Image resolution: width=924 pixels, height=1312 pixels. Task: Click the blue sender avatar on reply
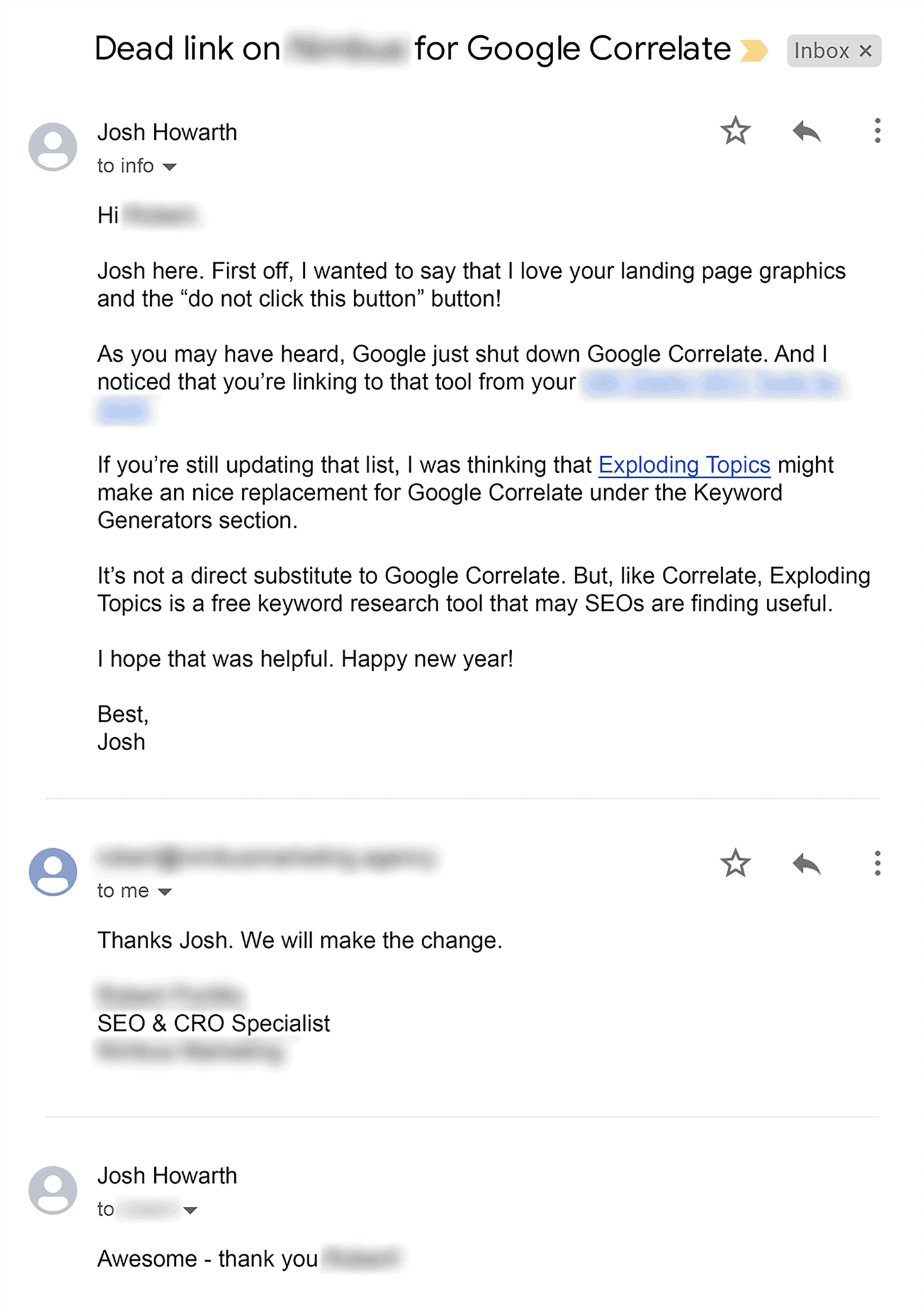tap(53, 872)
